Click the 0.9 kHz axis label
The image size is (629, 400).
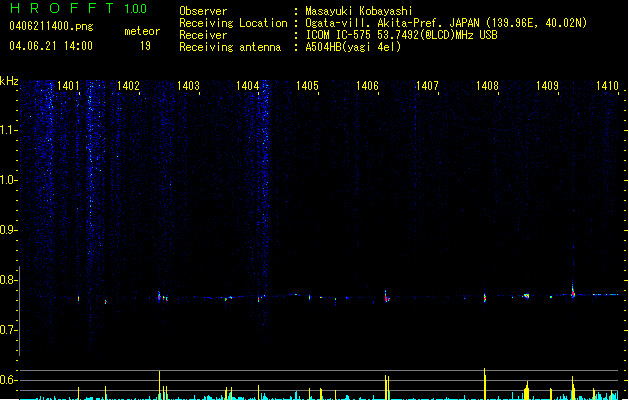[x=9, y=230]
